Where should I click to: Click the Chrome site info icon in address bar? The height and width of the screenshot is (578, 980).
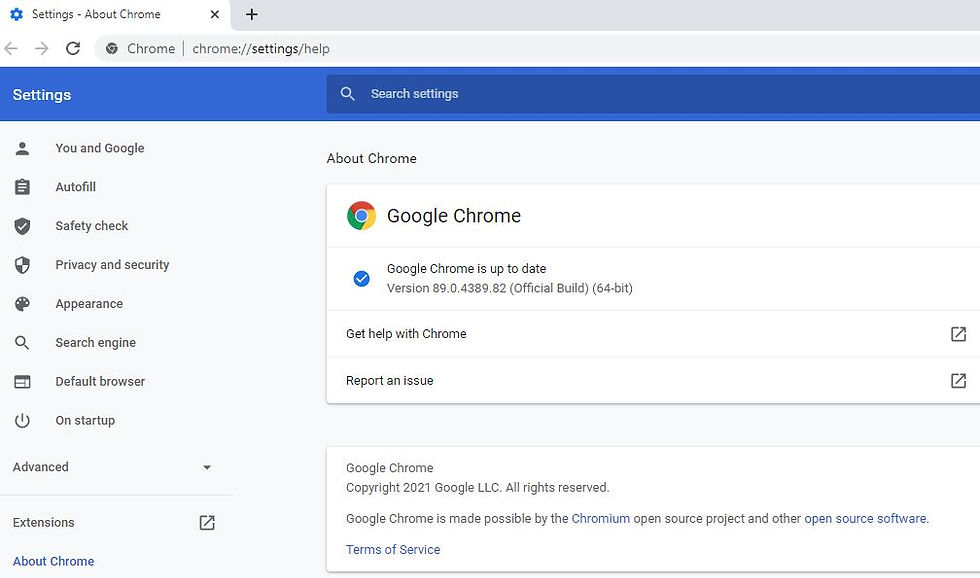[112, 48]
